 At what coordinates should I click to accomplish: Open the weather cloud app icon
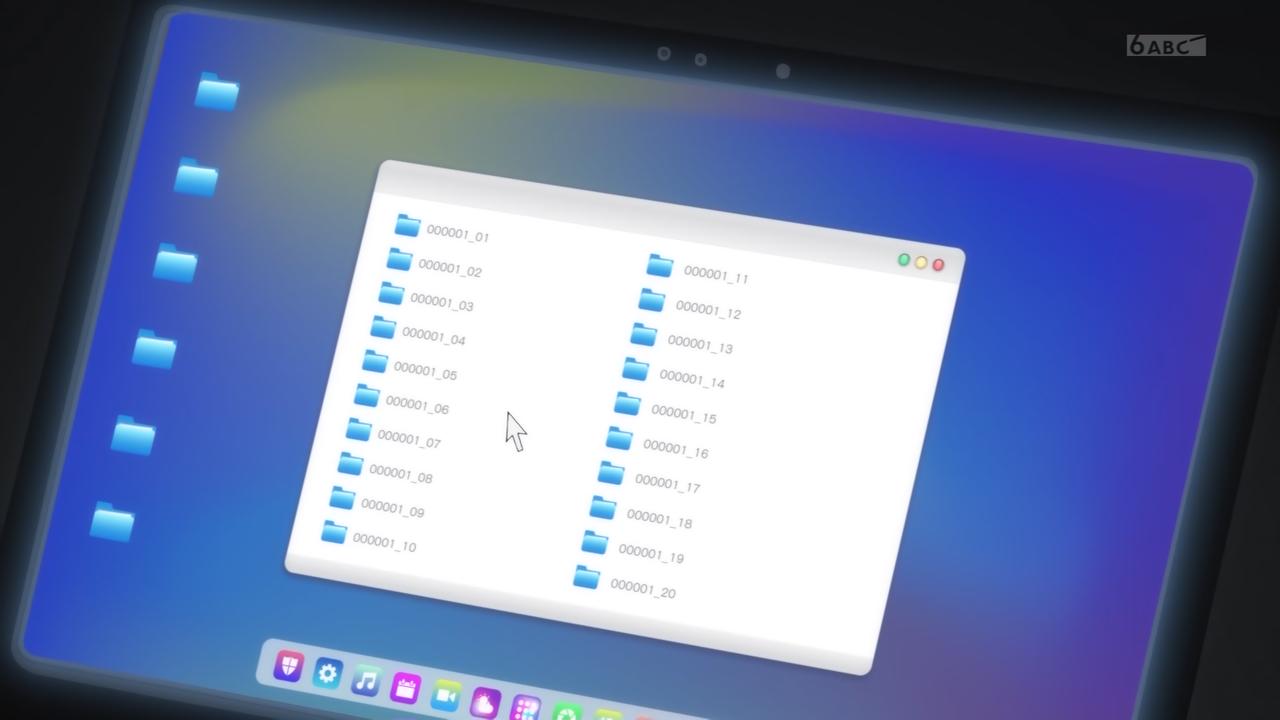pyautogui.click(x=485, y=702)
